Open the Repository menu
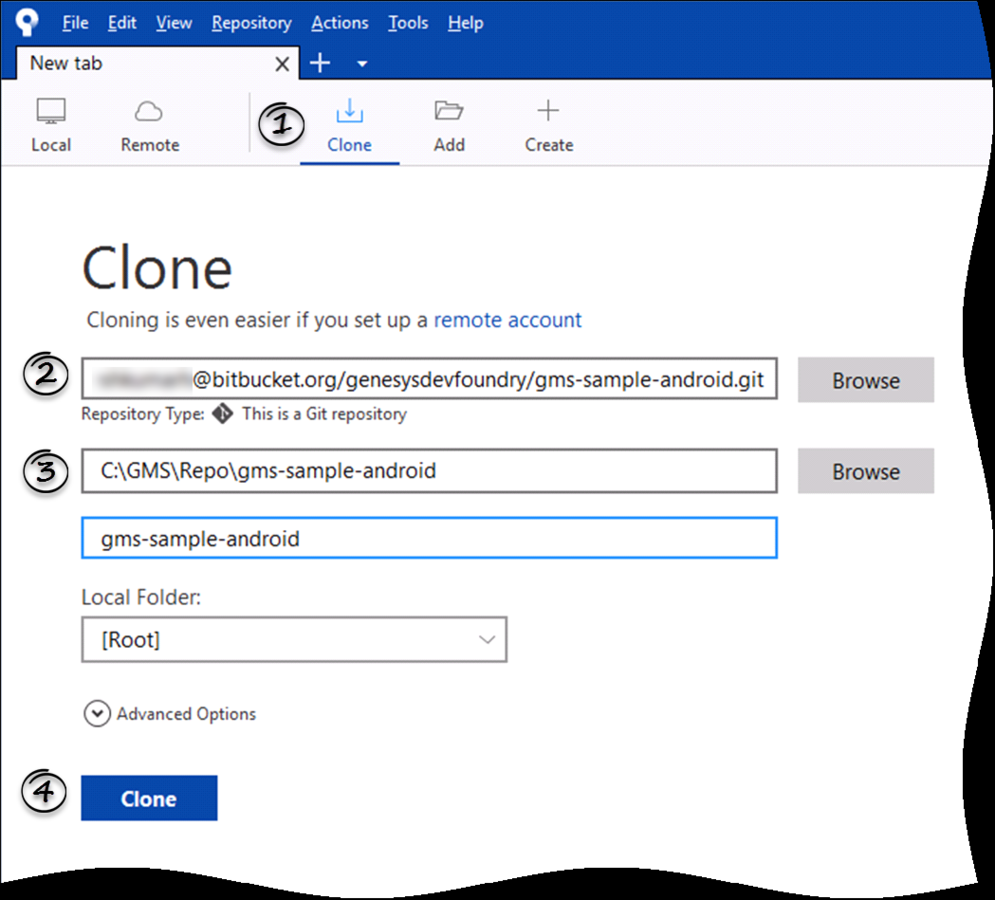 [x=251, y=23]
